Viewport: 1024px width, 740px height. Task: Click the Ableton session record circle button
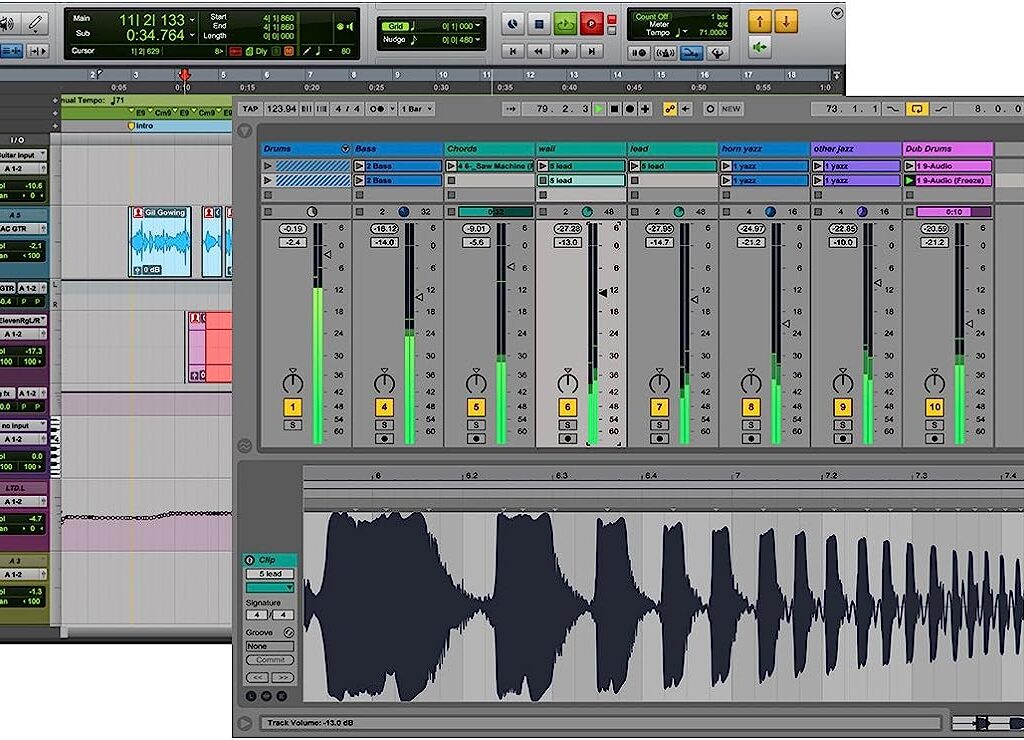tap(711, 109)
